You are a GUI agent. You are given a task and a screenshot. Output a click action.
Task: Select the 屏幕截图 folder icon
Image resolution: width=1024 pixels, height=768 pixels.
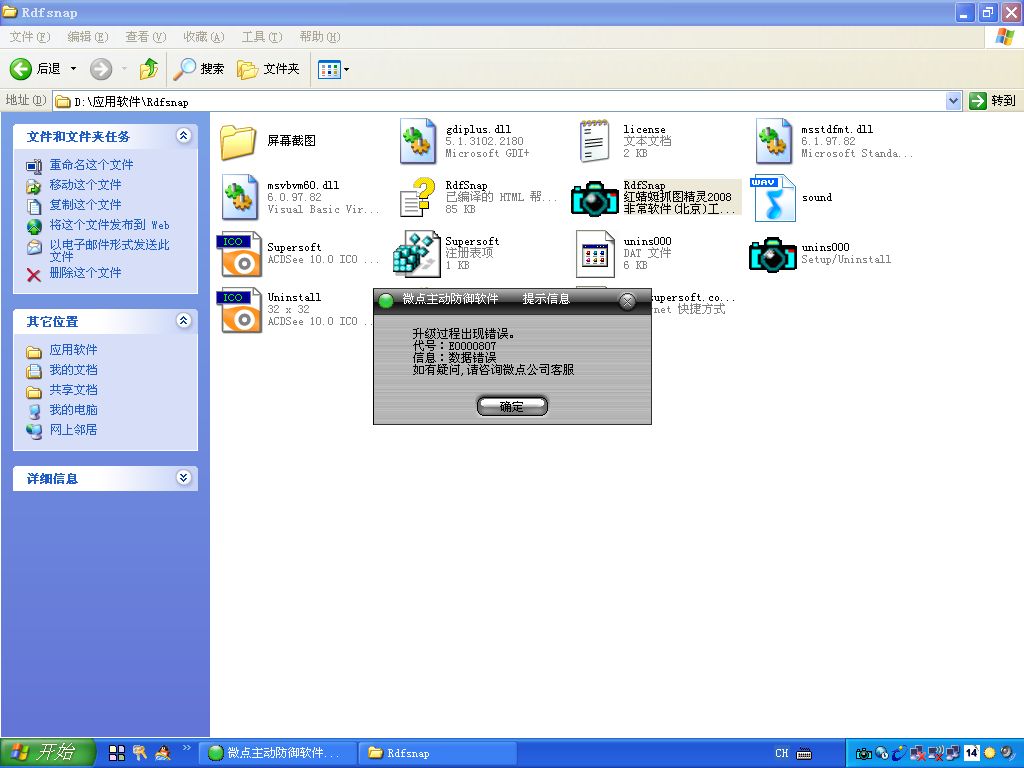[238, 142]
